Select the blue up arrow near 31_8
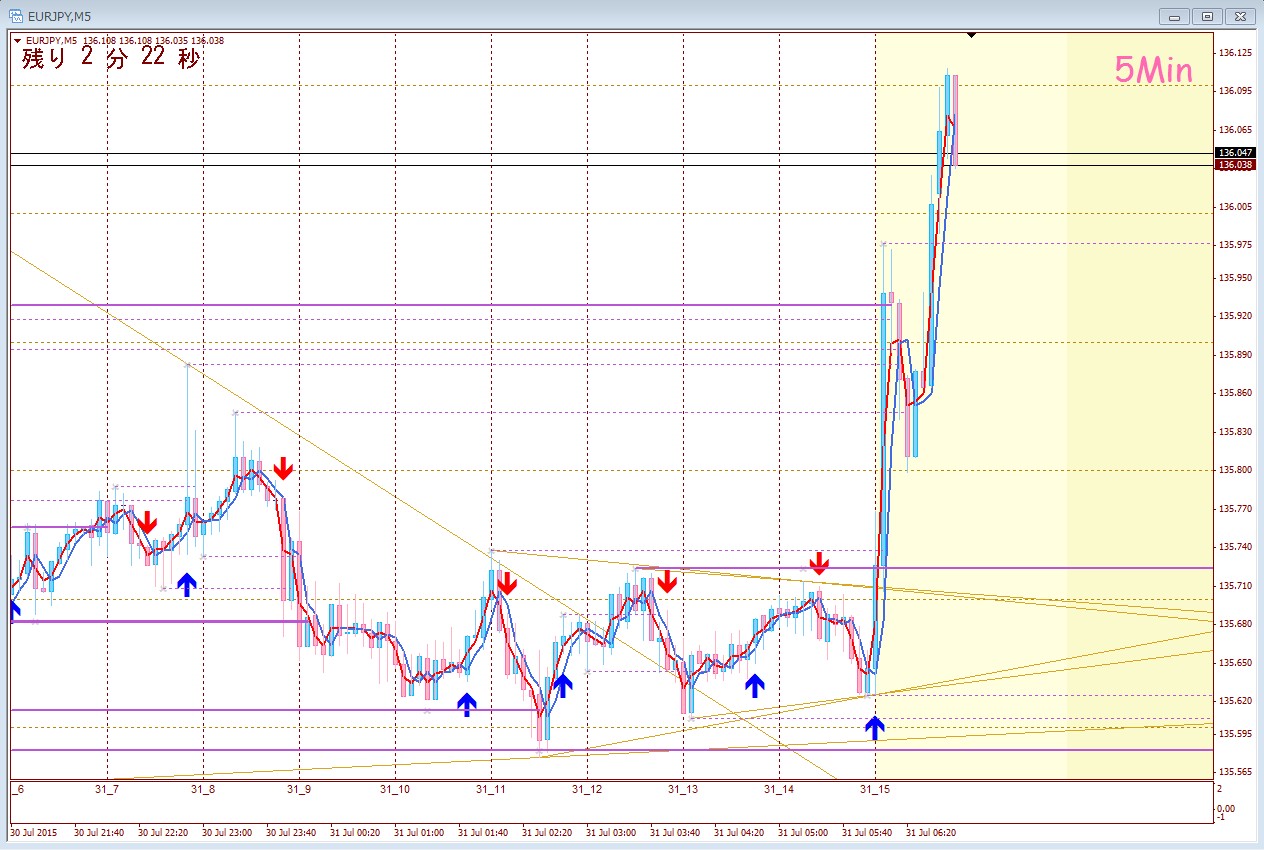The height and width of the screenshot is (850, 1264). point(187,584)
